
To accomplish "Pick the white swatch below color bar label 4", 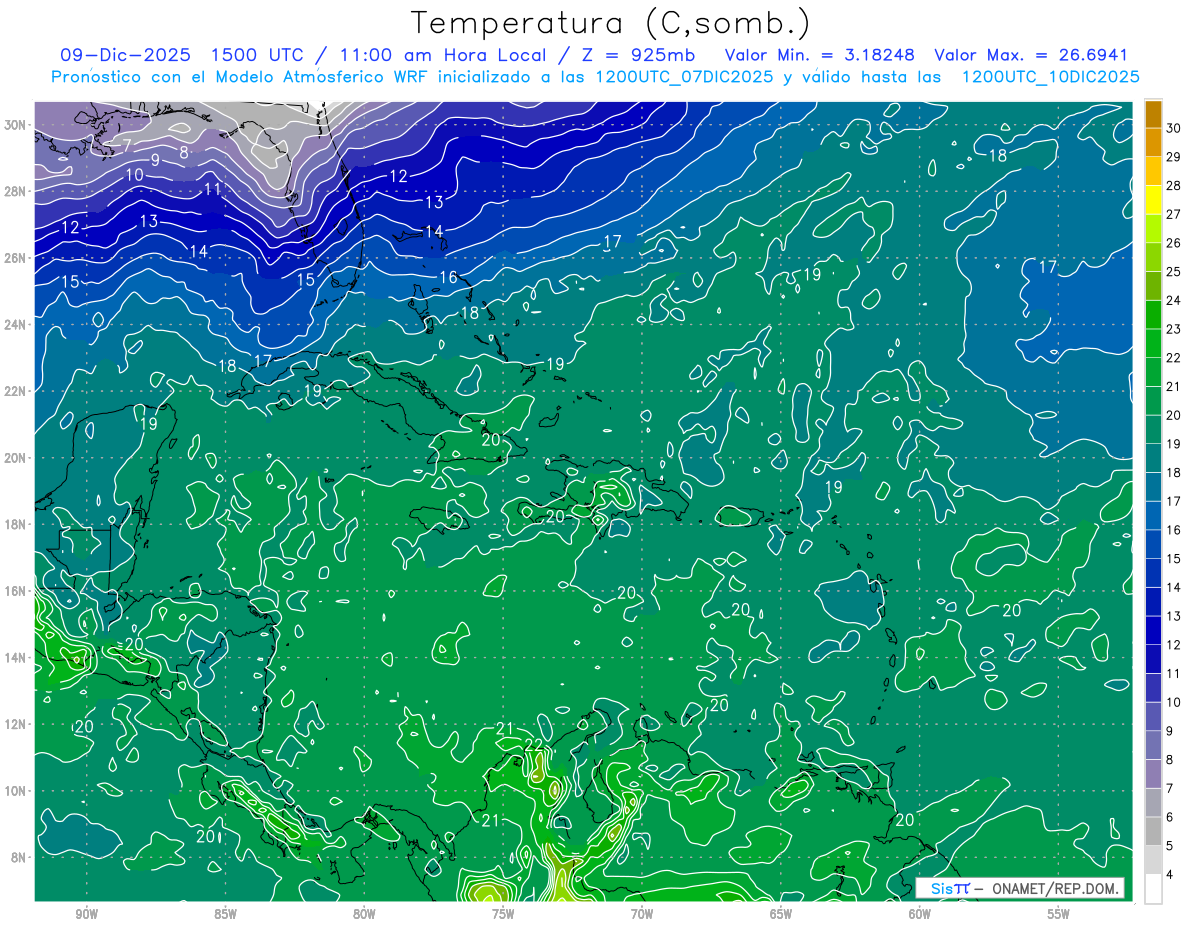I will [1153, 889].
